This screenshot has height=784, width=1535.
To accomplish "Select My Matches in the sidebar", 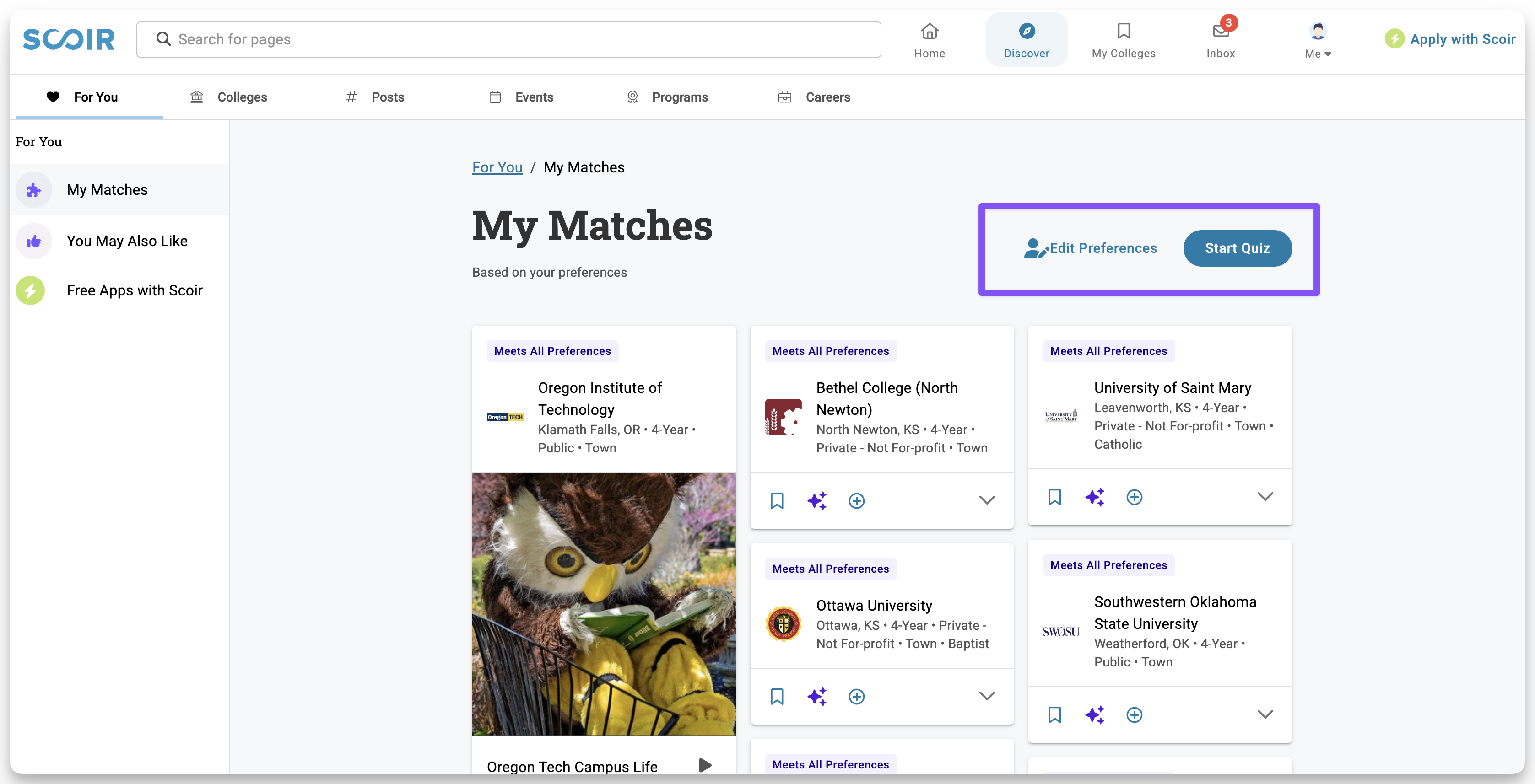I will [x=120, y=189].
